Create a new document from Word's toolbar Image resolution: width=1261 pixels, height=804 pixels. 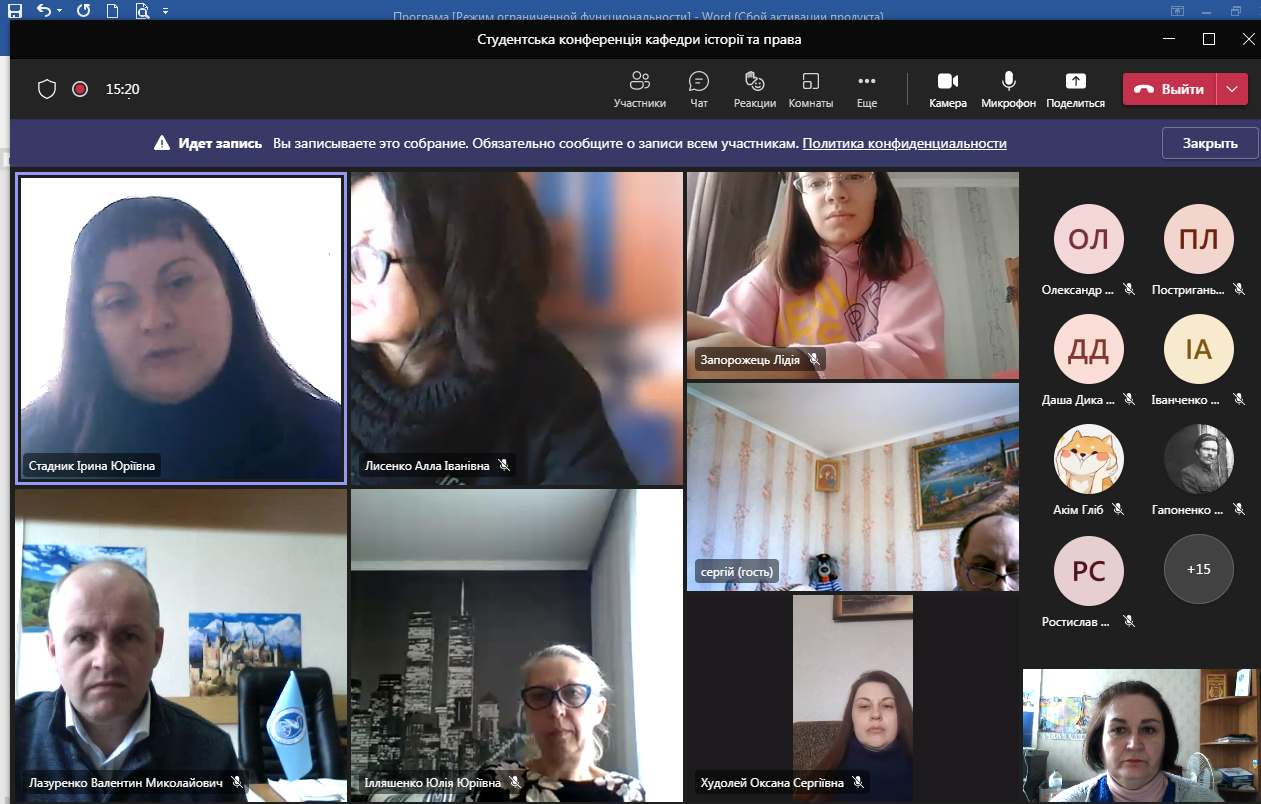[x=112, y=10]
